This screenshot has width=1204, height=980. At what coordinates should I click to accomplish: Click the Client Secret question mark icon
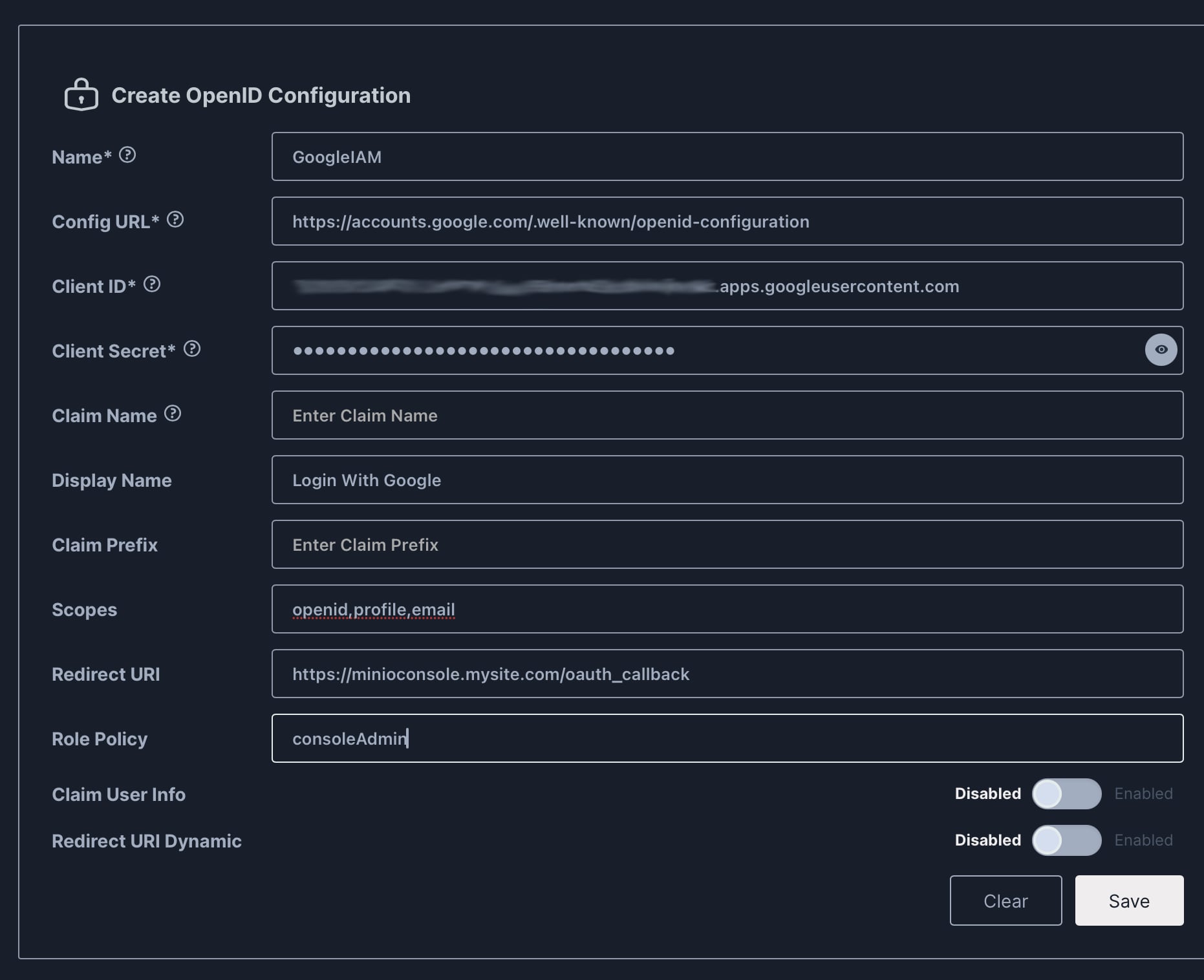pos(192,348)
